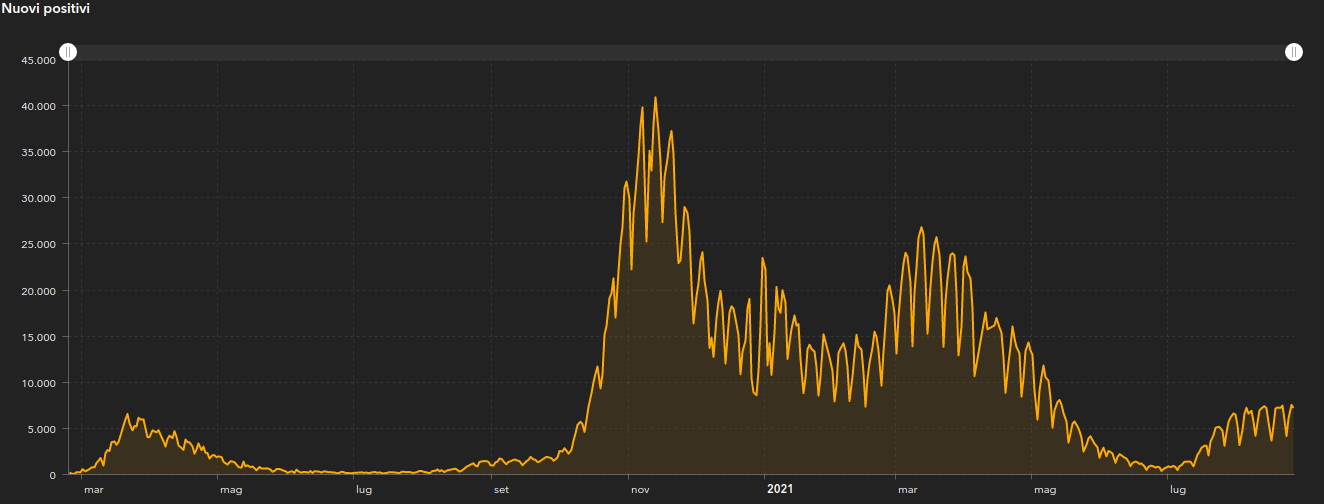Select the highest peak above 40.000
This screenshot has width=1324, height=504.
pos(655,98)
